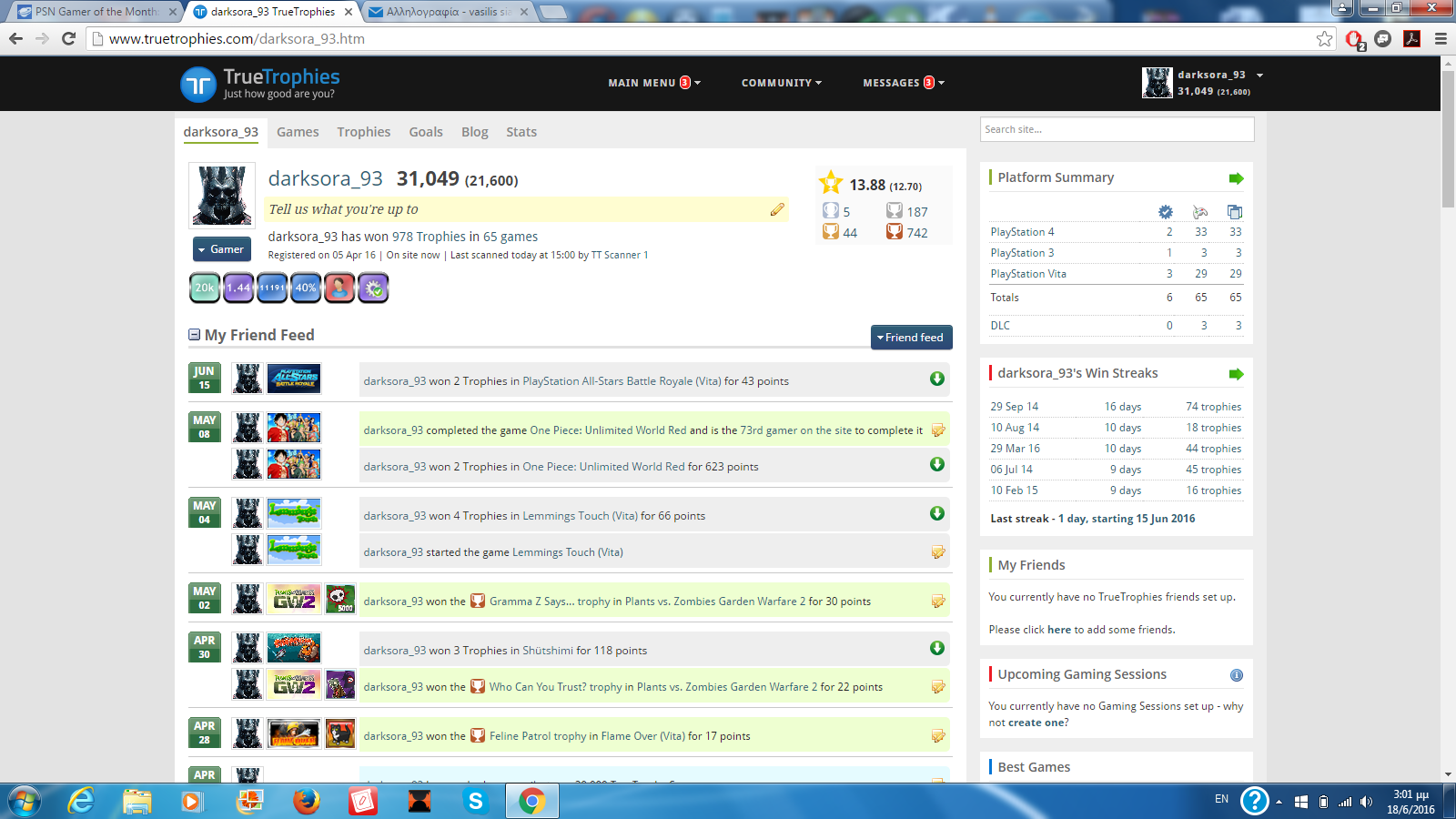Screen dimensions: 1456x819
Task: Open Skype from the Windows taskbar
Action: point(475,801)
